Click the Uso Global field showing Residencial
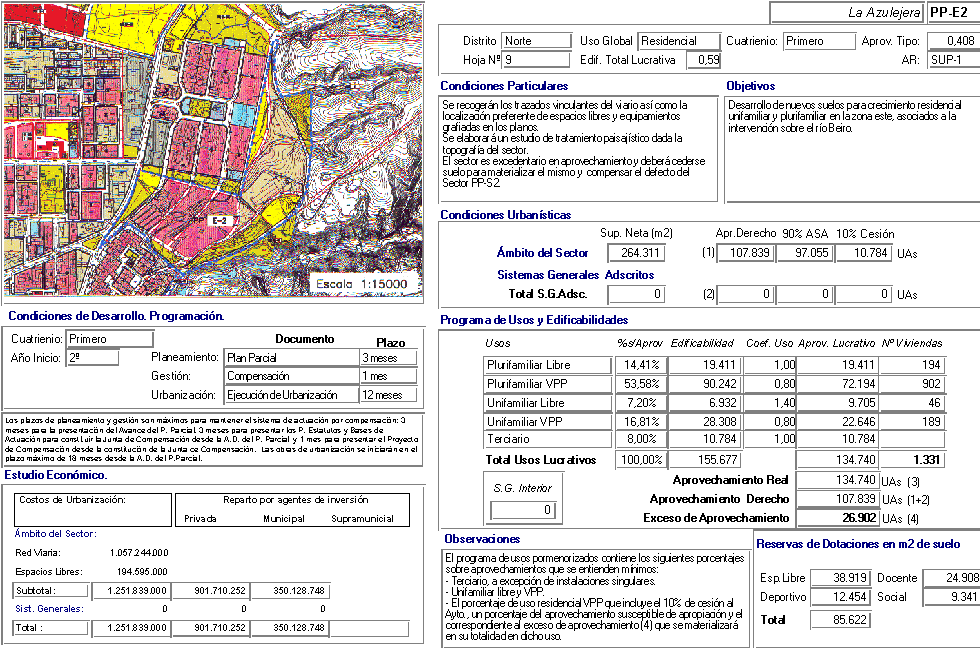This screenshot has height=648, width=980. (679, 42)
